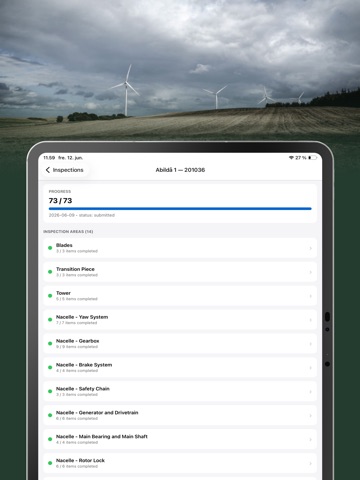Screen dimensions: 360x480
Task: Click the Inspection Areas (14) header
Action: point(68,232)
